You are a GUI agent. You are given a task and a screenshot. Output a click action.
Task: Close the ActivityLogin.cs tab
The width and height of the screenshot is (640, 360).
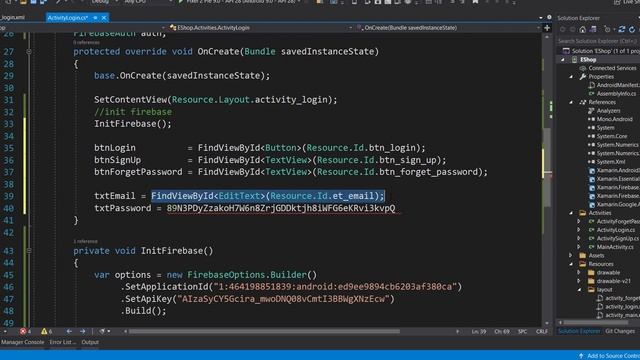point(104,18)
